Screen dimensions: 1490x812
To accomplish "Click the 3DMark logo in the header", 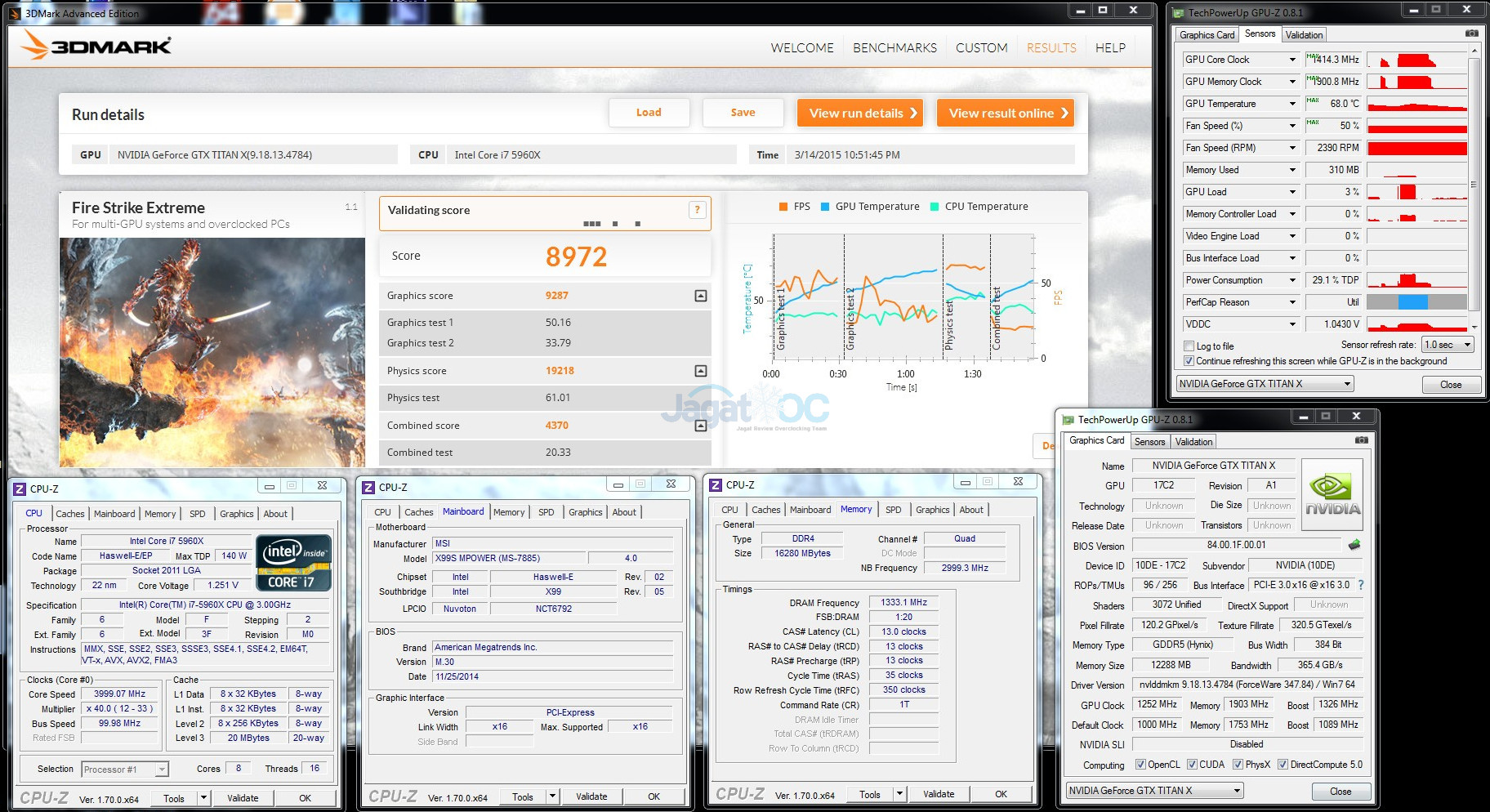I will (96, 46).
